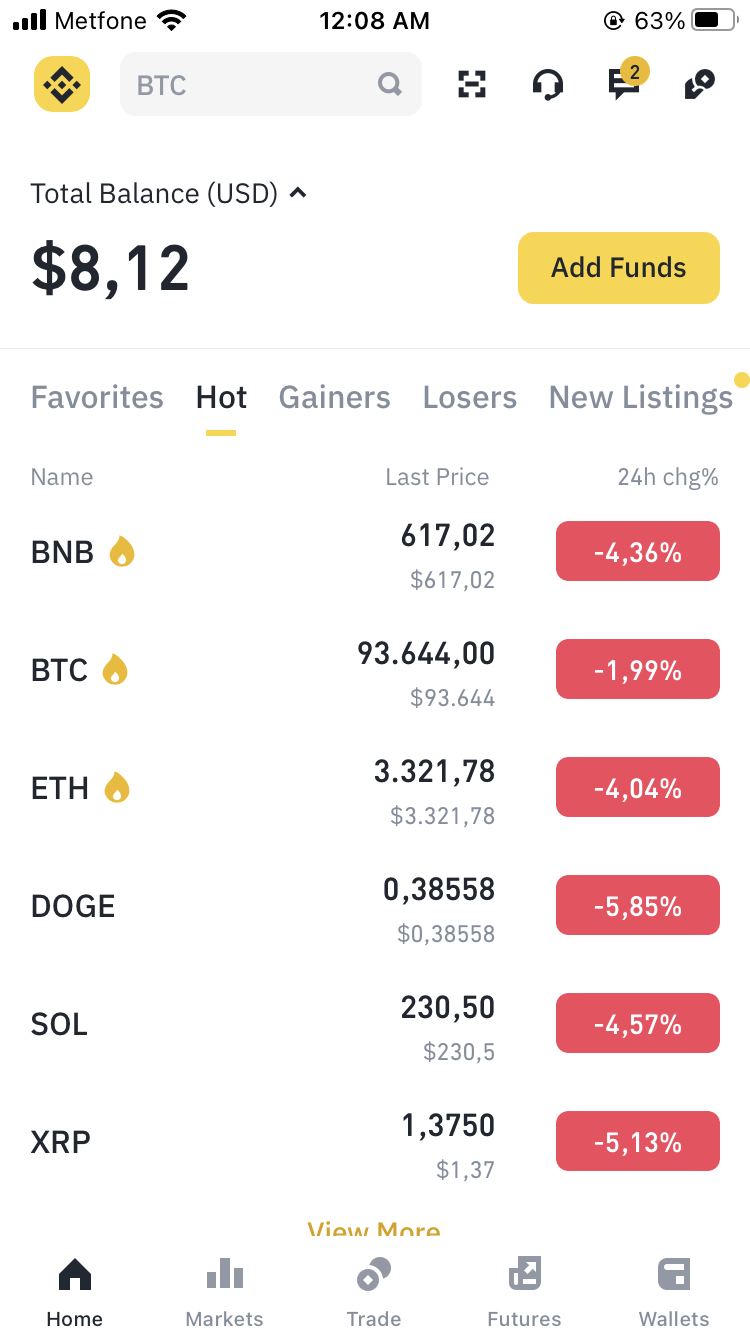750x1334 pixels.
Task: Tap the Add Funds button
Action: 619,268
